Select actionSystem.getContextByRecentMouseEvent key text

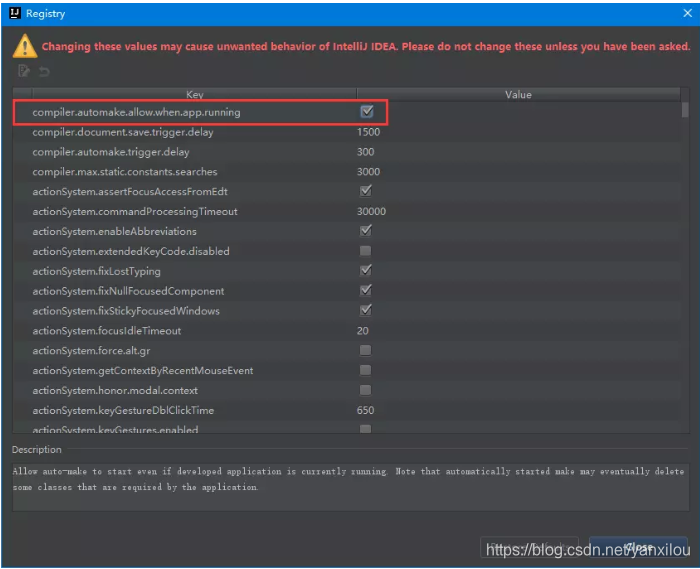[142, 371]
